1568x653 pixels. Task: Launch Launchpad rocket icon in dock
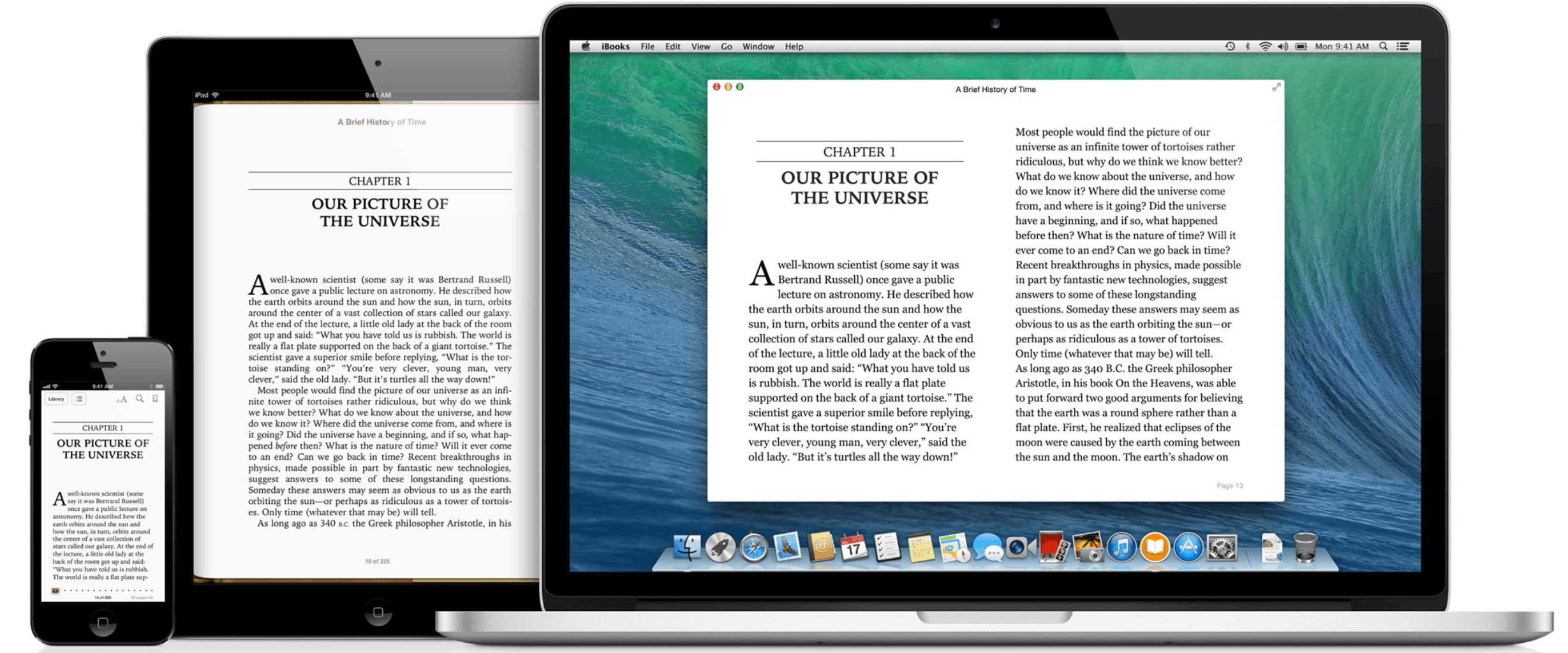720,548
